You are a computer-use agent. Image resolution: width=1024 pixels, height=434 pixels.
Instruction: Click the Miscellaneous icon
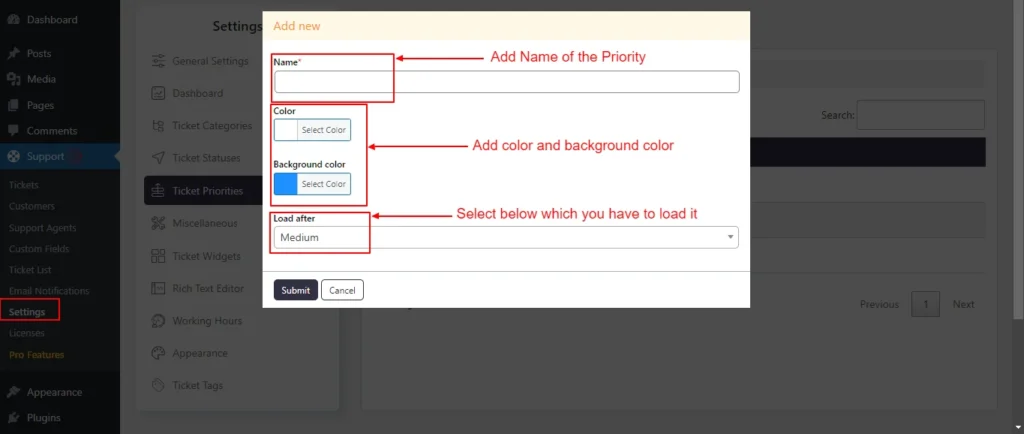tap(158, 223)
